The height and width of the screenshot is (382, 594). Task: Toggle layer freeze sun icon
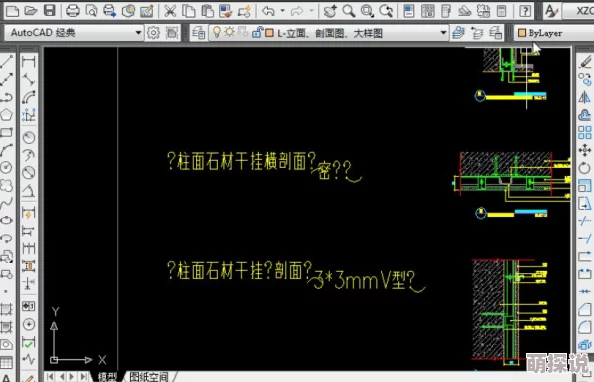pyautogui.click(x=229, y=32)
